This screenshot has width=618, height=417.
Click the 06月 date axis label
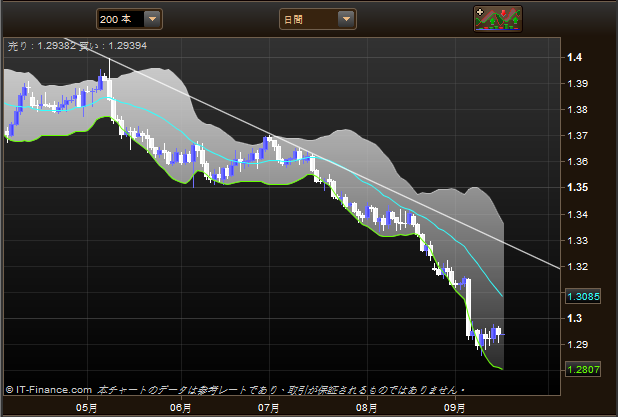[x=181, y=408]
